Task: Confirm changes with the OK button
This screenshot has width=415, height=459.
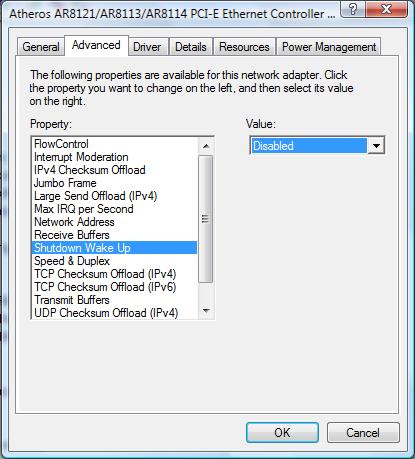Action: (282, 432)
